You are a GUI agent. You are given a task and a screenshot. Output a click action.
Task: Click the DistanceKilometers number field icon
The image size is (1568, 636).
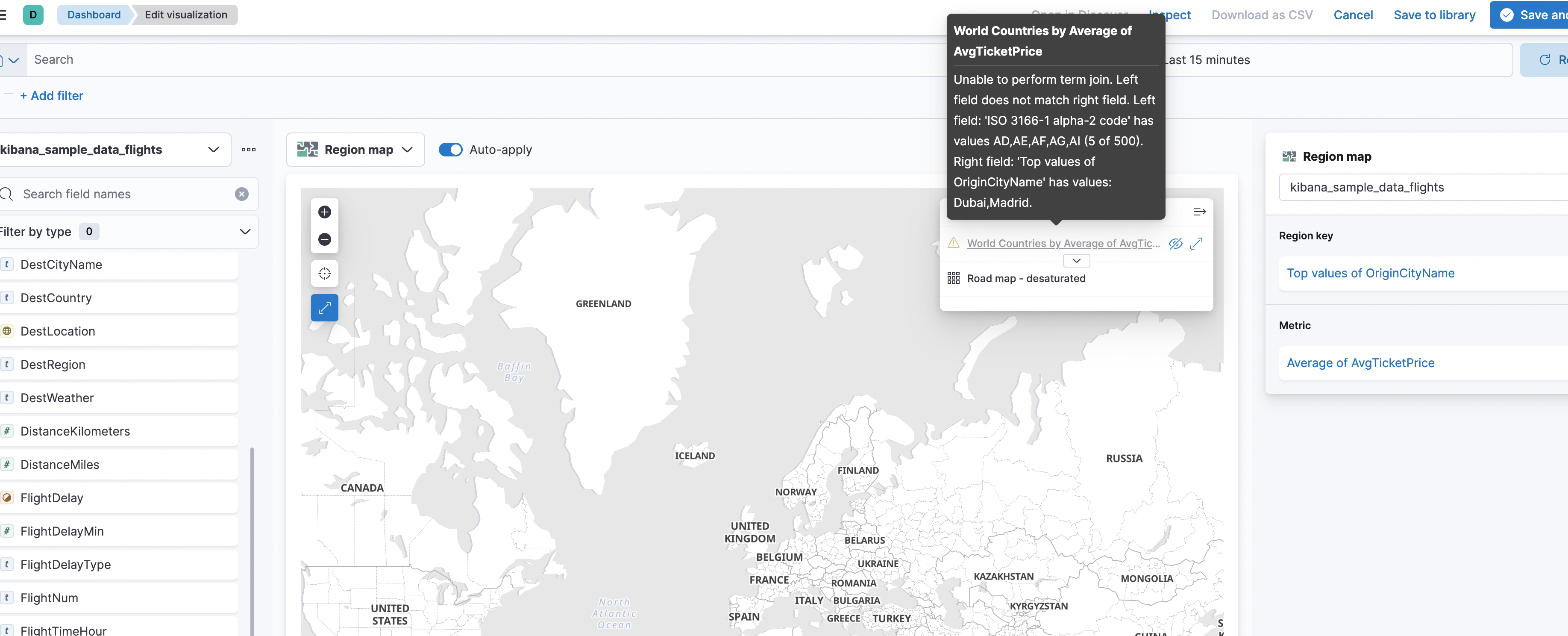[7, 431]
